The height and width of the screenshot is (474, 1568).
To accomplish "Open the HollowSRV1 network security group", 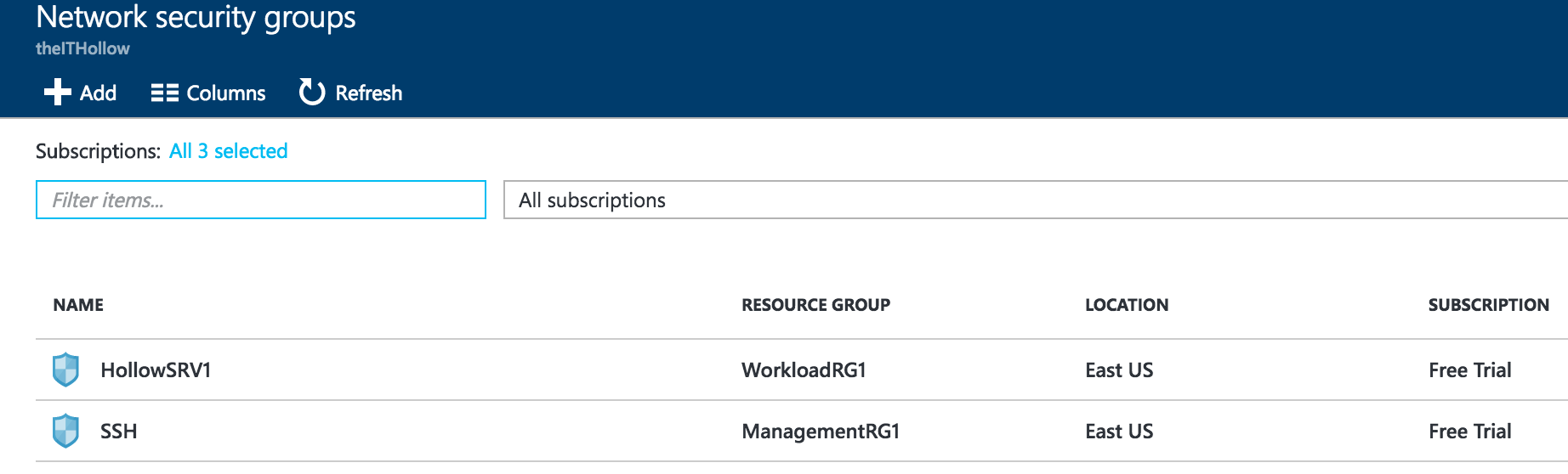I will [156, 370].
